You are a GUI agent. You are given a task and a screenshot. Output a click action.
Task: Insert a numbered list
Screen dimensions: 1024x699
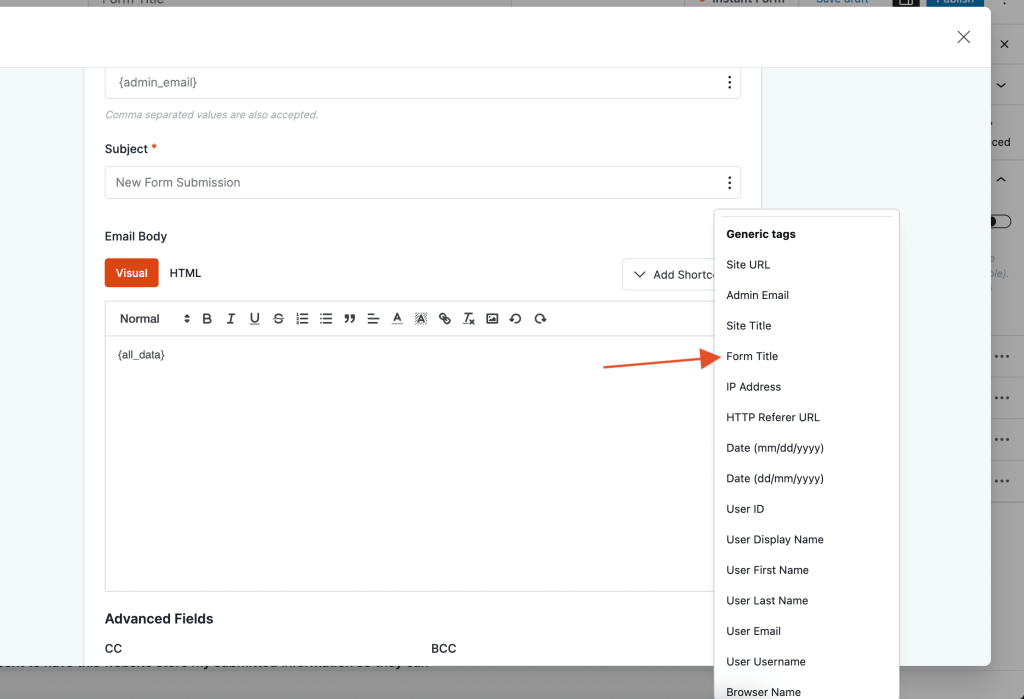302,318
